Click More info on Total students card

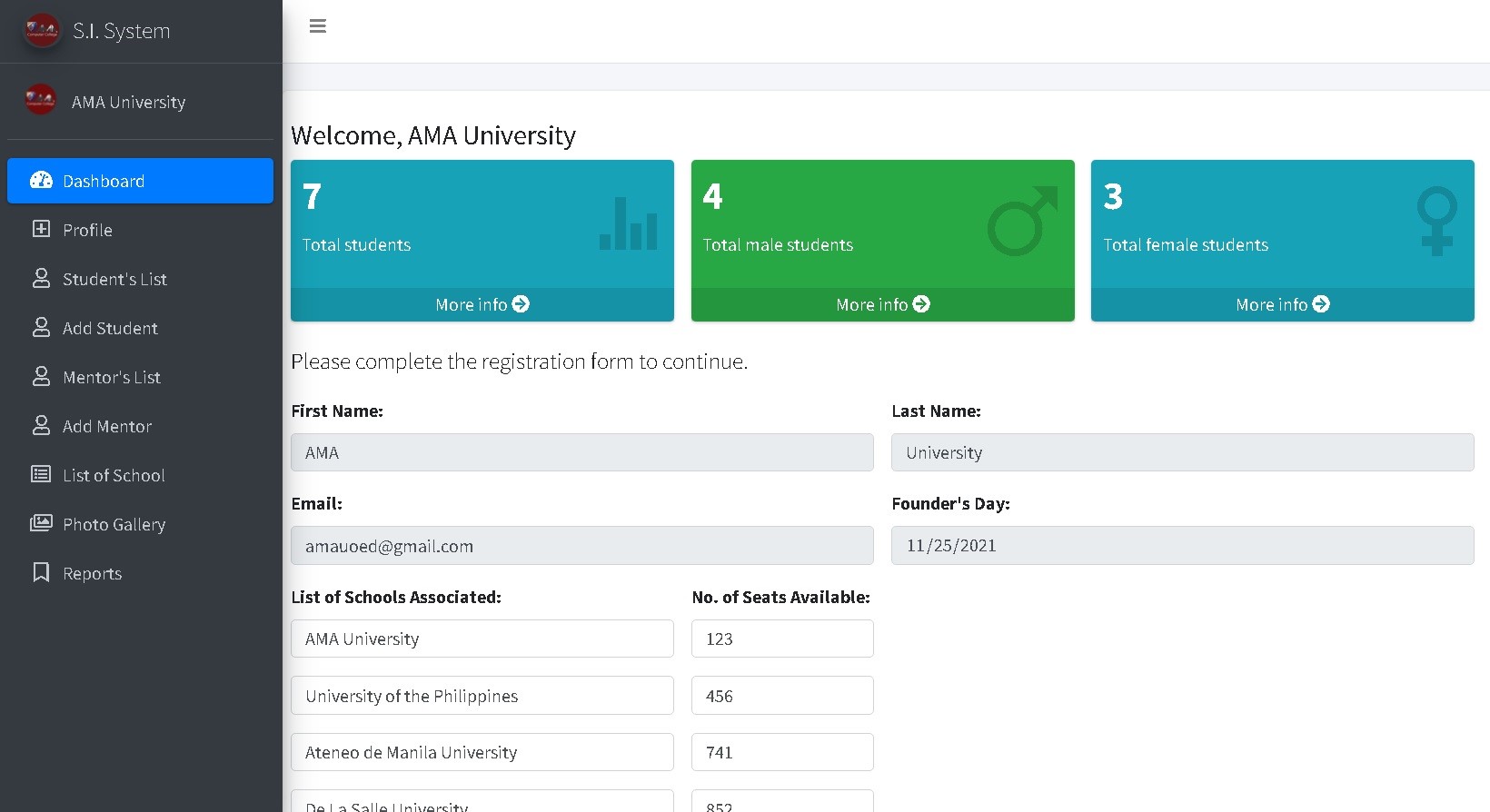pyautogui.click(x=482, y=304)
